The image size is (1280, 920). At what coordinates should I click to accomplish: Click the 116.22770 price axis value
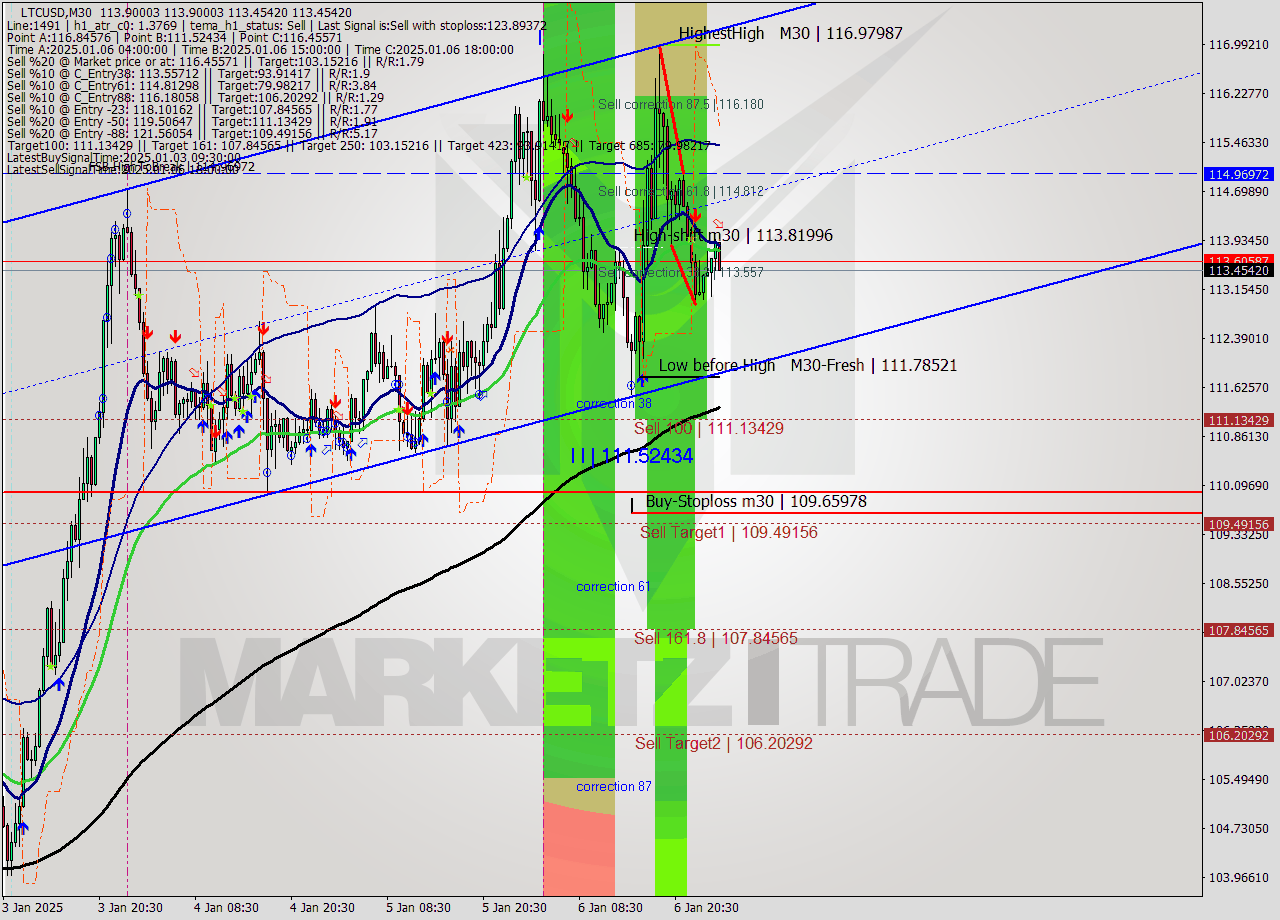(x=1238, y=93)
